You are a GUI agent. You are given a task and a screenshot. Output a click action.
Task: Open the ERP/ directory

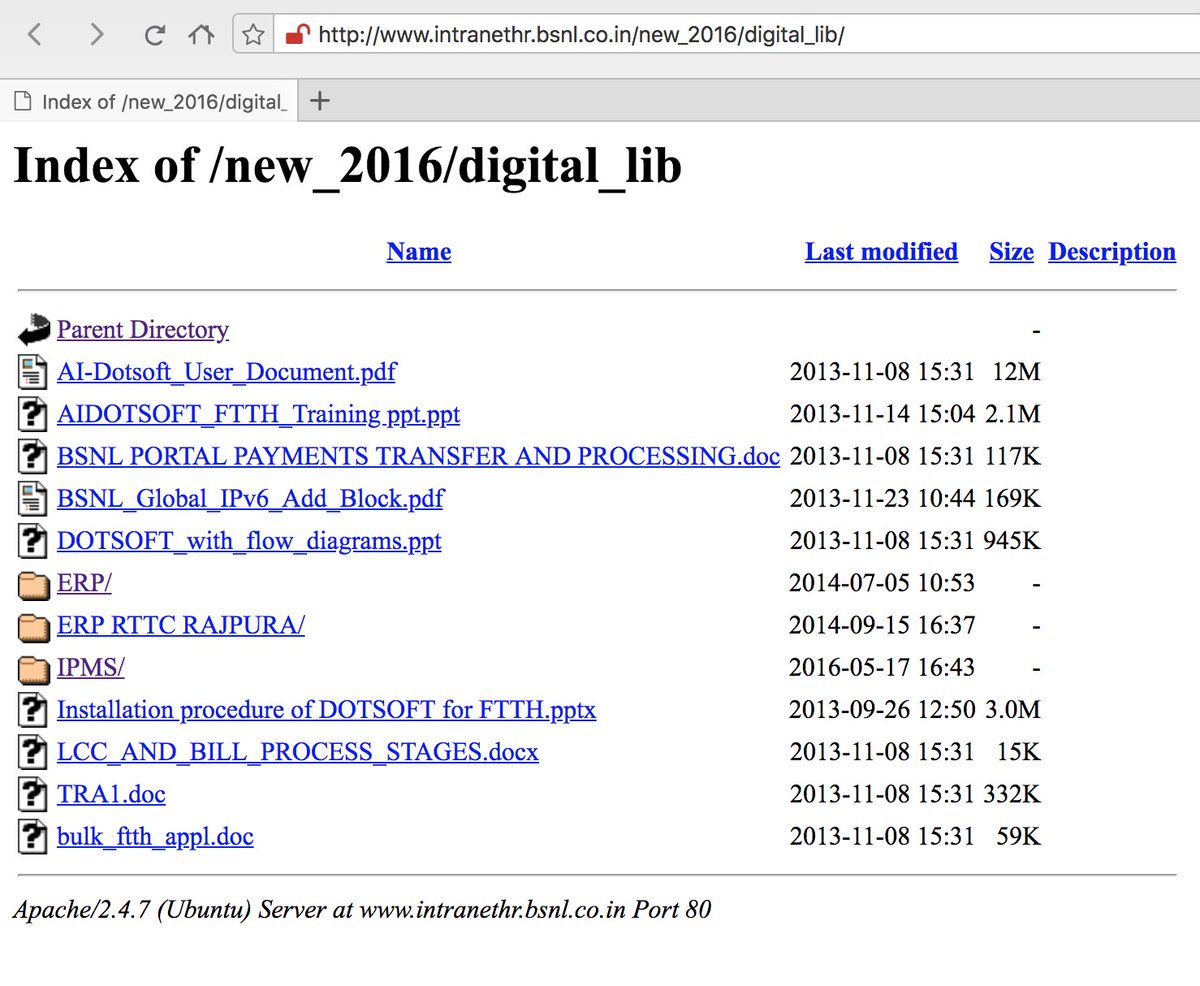pyautogui.click(x=84, y=583)
